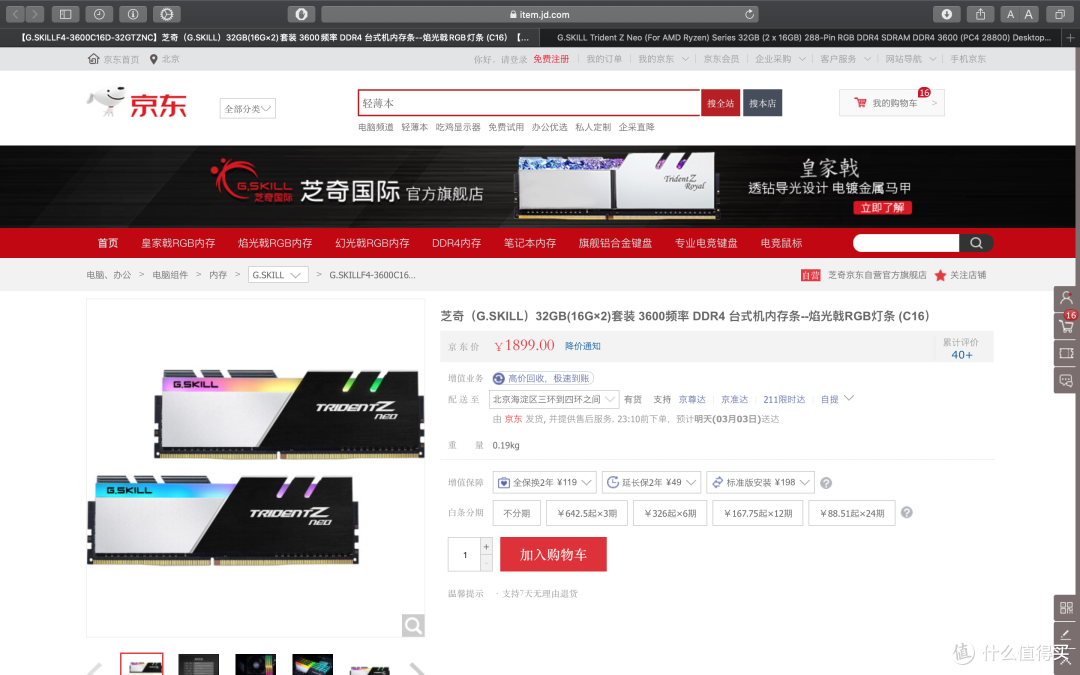Open Safari downloads icon
Screen dimensions: 1080x675
(946, 14)
